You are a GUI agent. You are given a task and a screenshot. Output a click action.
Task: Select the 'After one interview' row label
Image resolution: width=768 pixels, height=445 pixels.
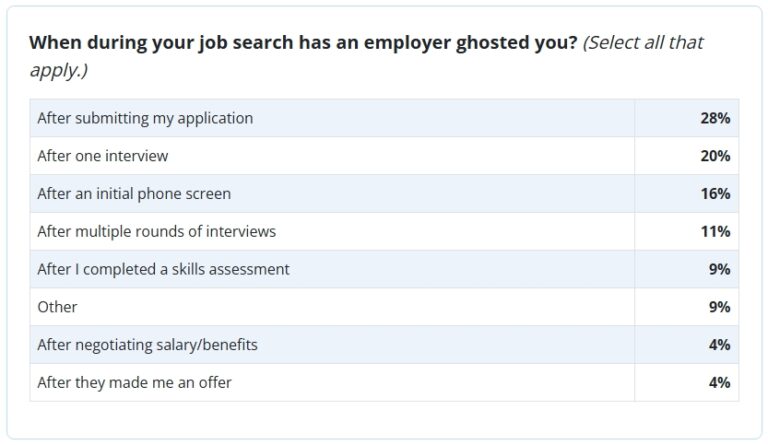click(103, 156)
